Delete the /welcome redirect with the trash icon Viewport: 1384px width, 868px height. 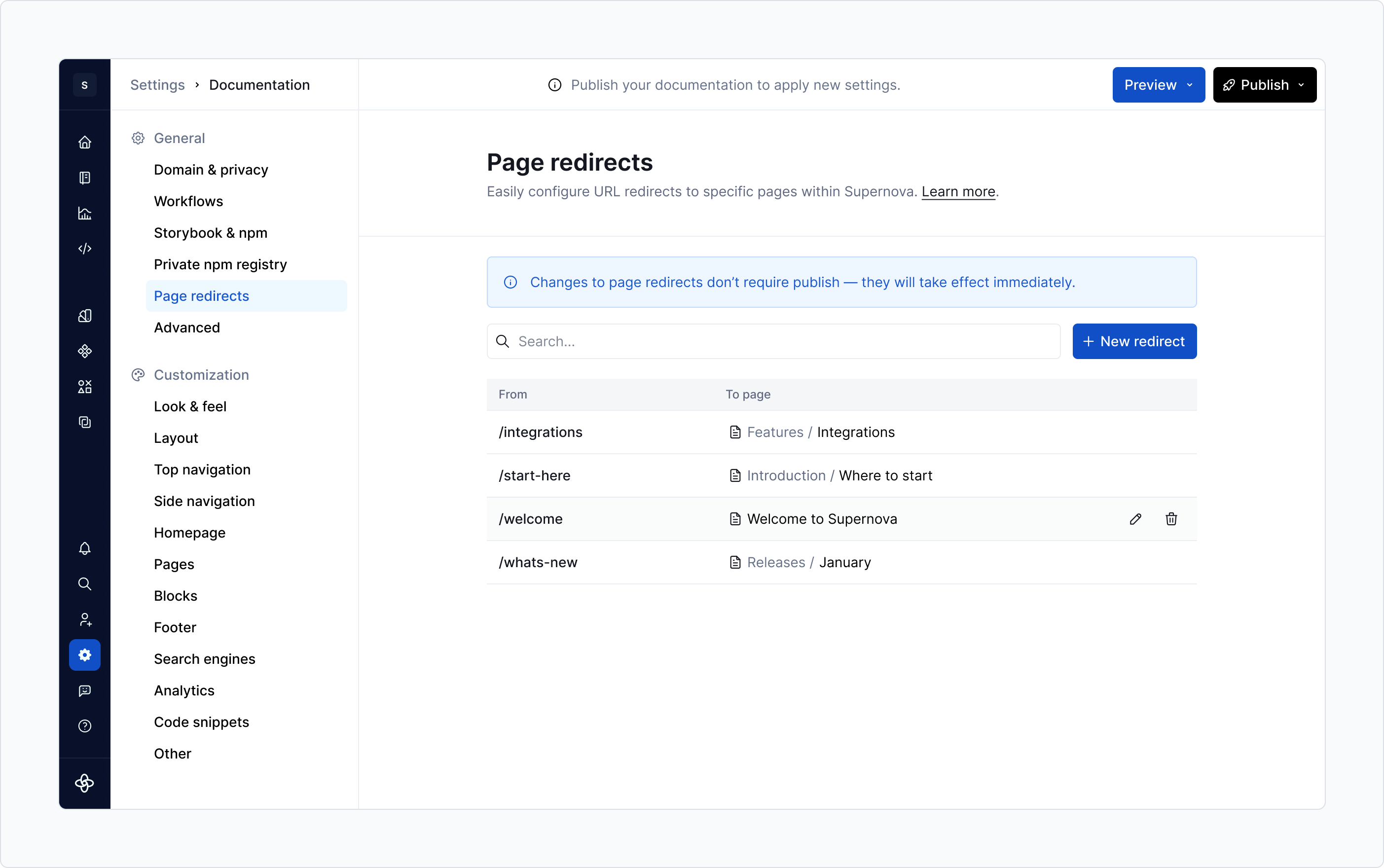(1171, 518)
